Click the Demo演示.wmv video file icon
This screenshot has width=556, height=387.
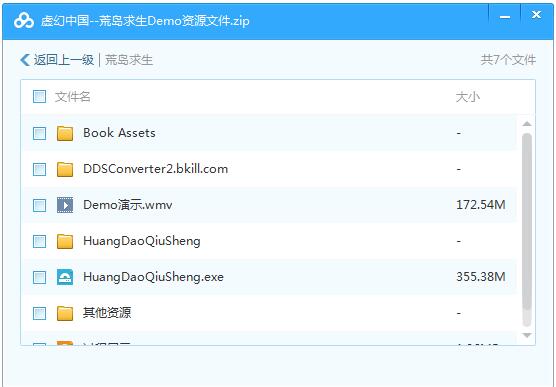pyautogui.click(x=65, y=205)
